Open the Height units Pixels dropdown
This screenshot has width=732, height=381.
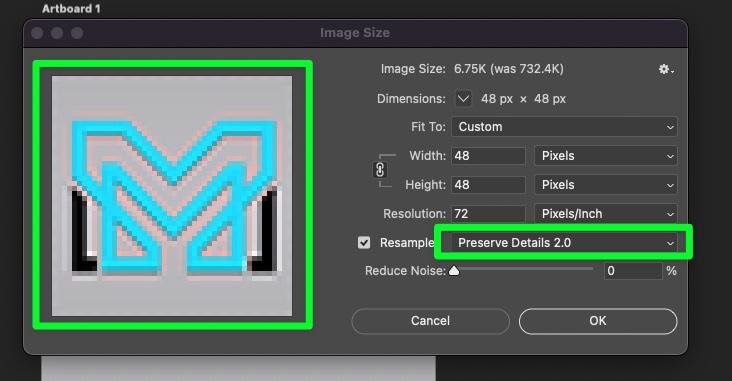point(606,185)
